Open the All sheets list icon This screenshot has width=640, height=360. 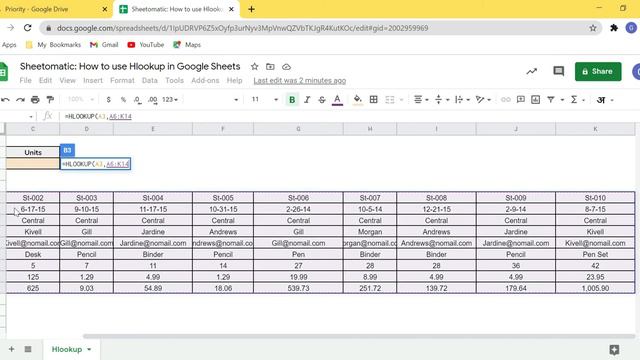[x=28, y=349]
